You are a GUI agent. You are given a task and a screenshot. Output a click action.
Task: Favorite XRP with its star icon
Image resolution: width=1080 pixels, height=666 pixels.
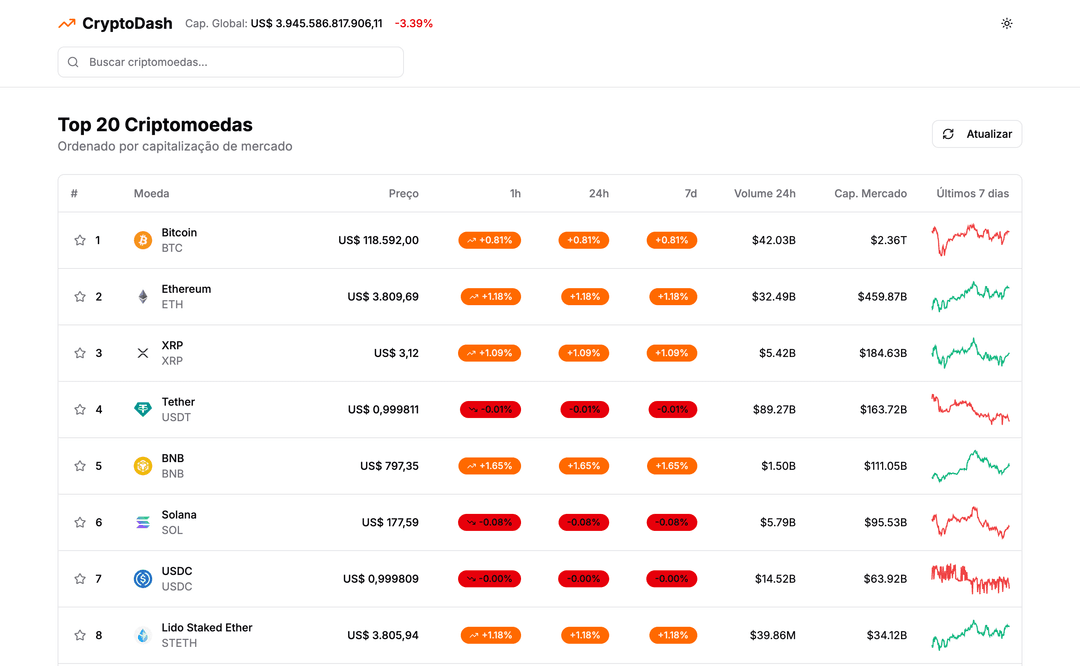(80, 353)
